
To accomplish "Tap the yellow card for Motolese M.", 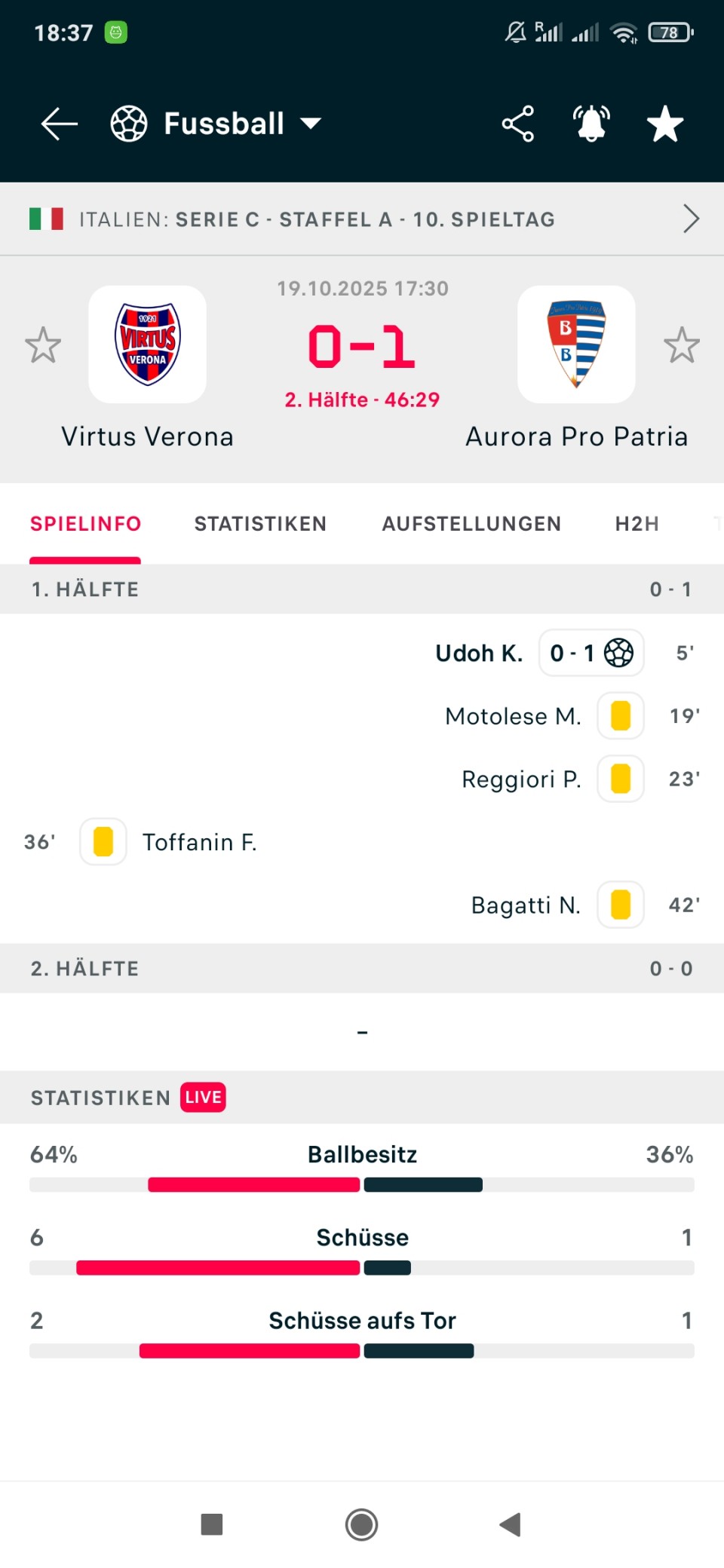I will pos(621,716).
